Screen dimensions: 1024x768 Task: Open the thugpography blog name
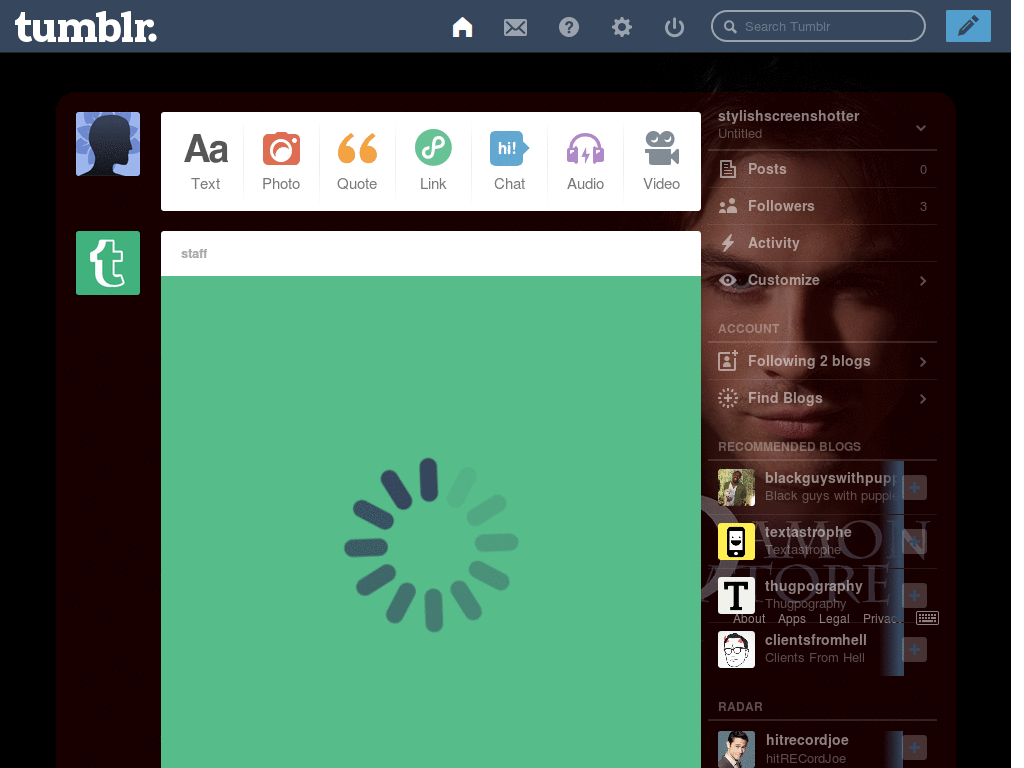(x=814, y=586)
